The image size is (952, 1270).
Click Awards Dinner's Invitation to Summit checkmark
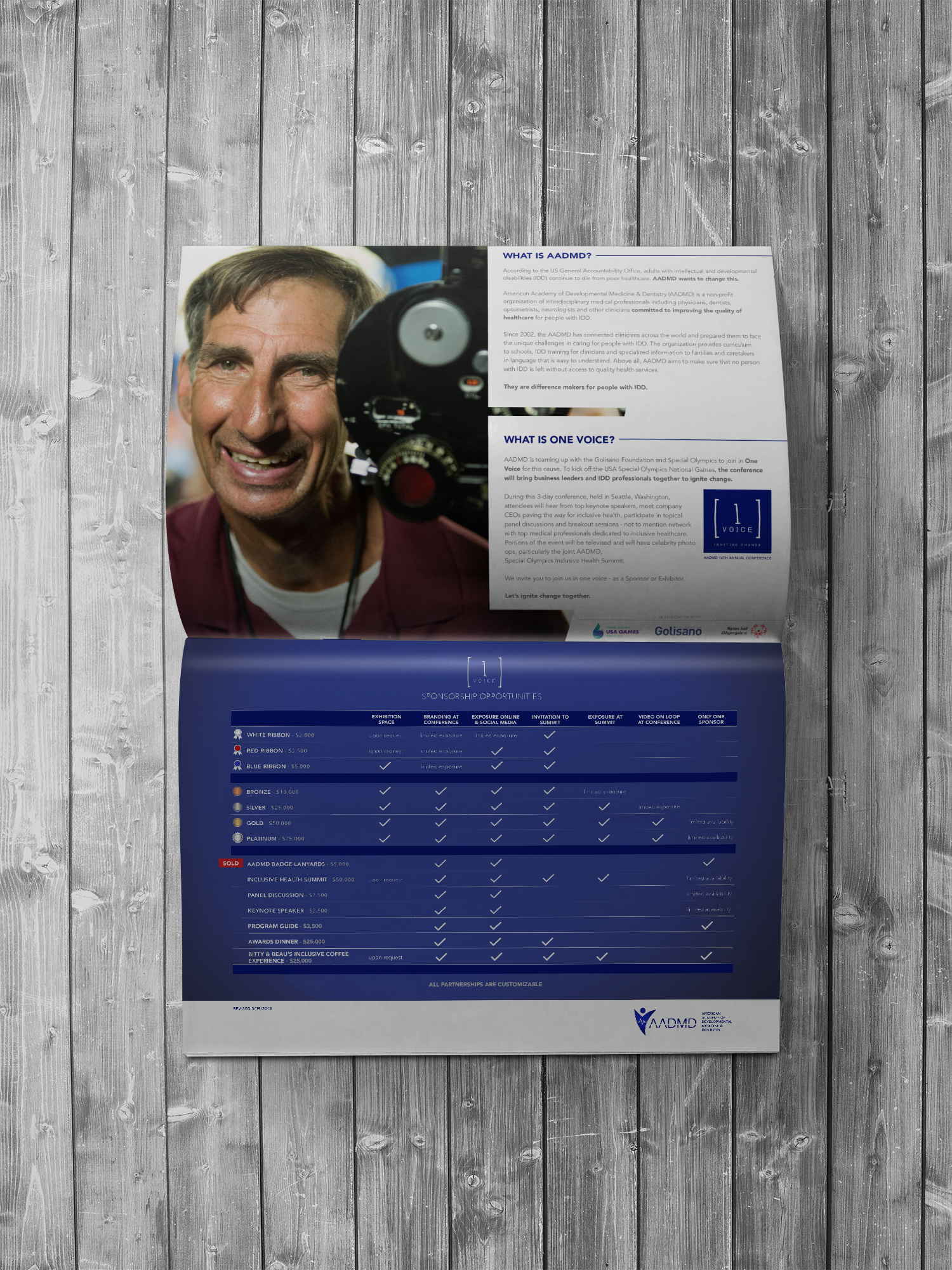pyautogui.click(x=548, y=941)
